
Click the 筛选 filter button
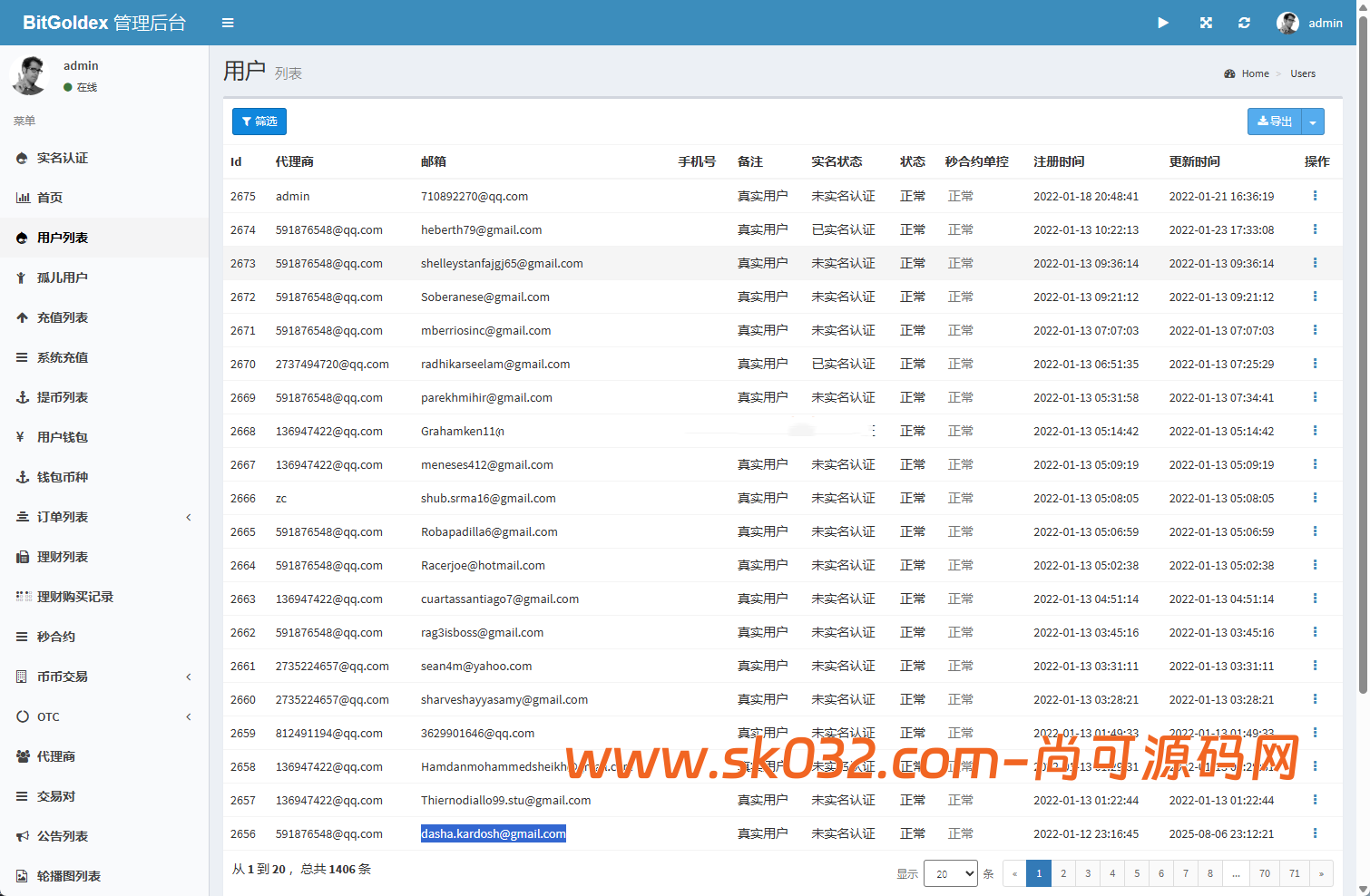pos(259,121)
